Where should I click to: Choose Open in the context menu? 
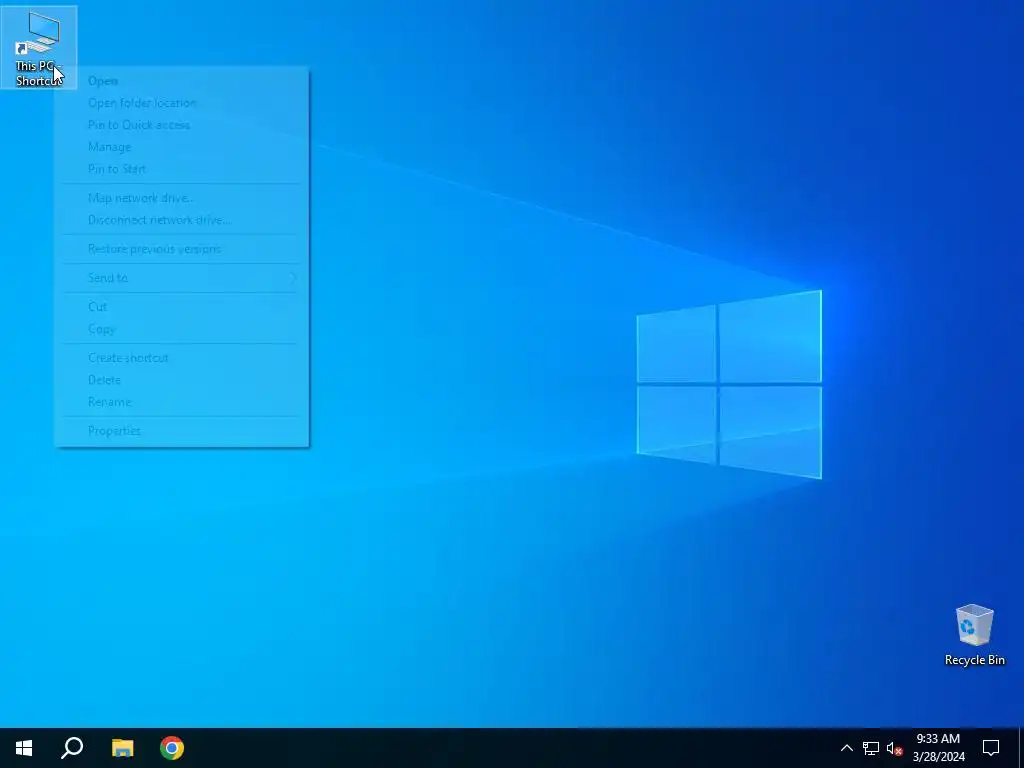tap(182, 81)
